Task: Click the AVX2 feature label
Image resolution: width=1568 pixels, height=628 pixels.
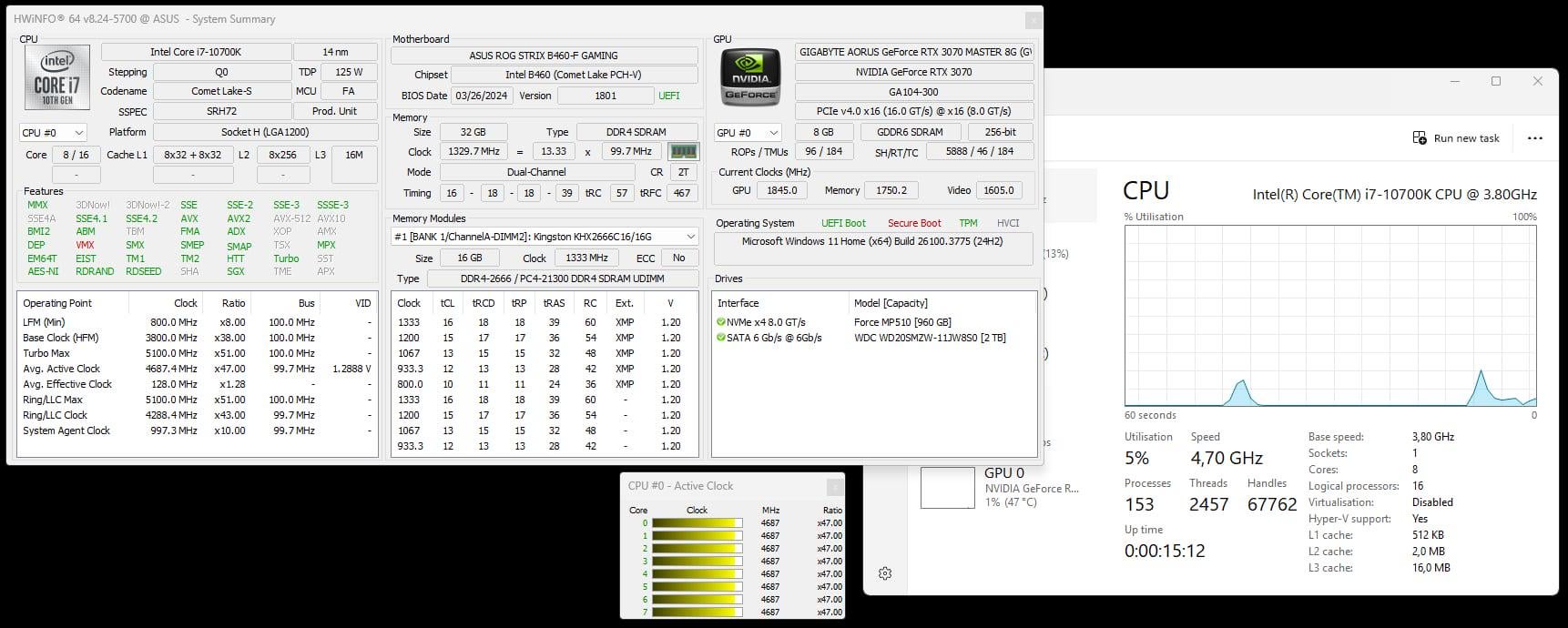Action: click(239, 218)
